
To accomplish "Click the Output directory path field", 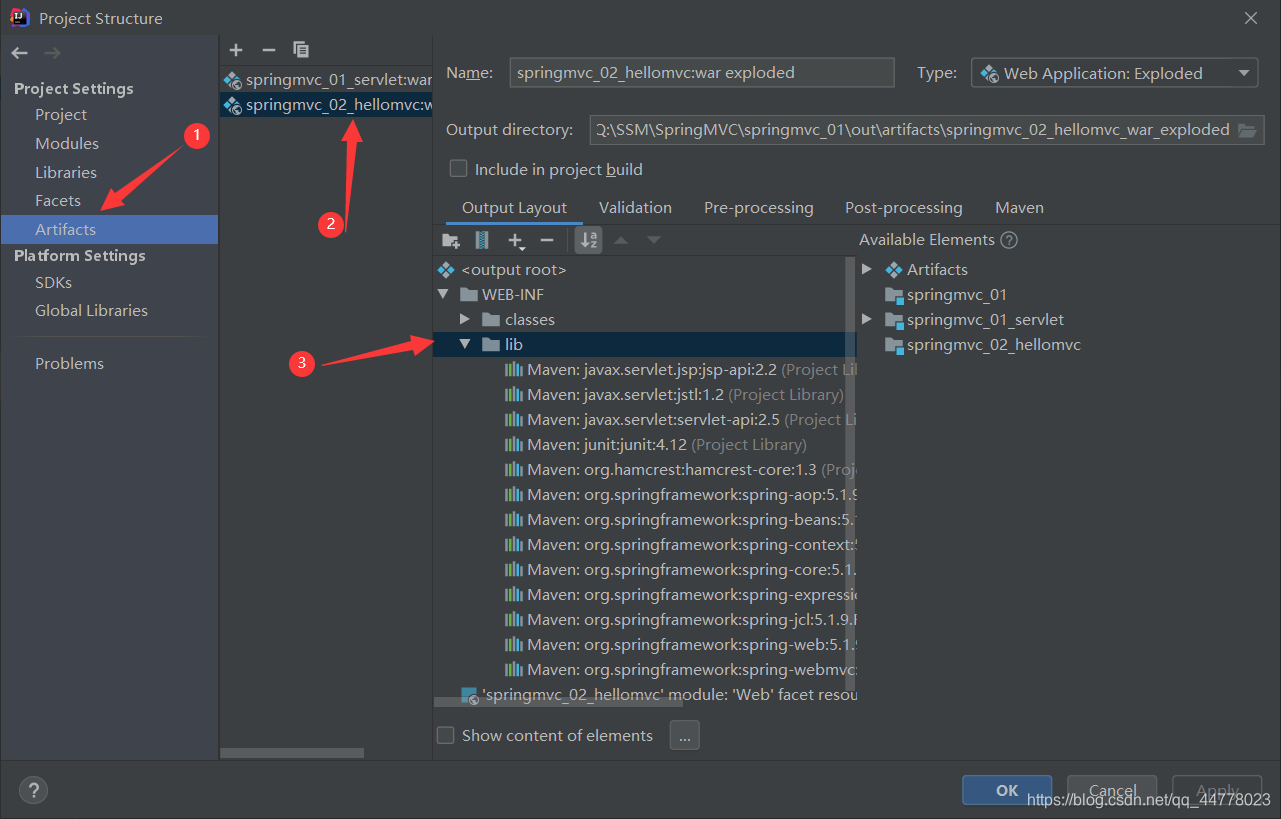I will click(911, 130).
